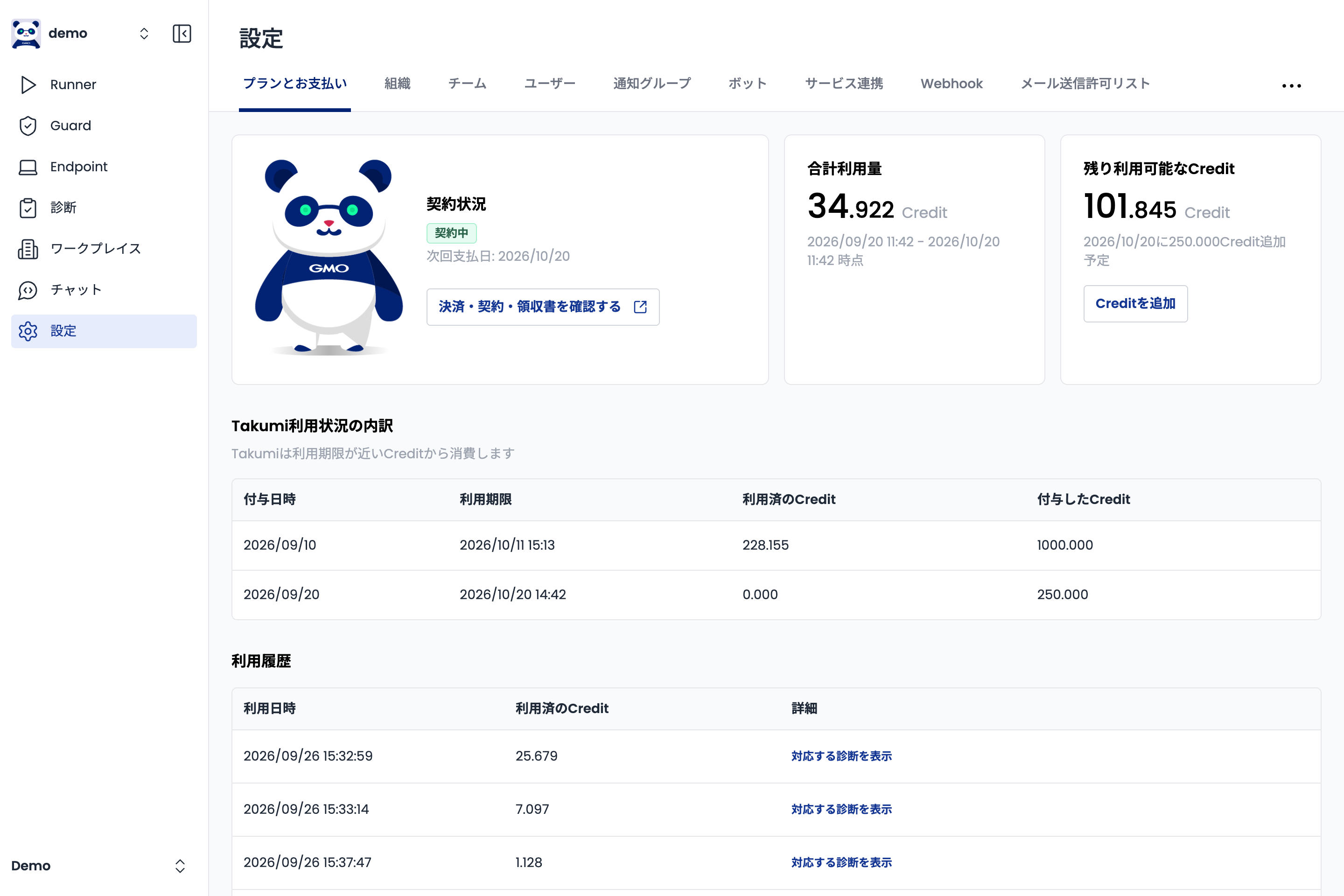1344x896 pixels.
Task: Open Guard in the sidebar
Action: 104,126
